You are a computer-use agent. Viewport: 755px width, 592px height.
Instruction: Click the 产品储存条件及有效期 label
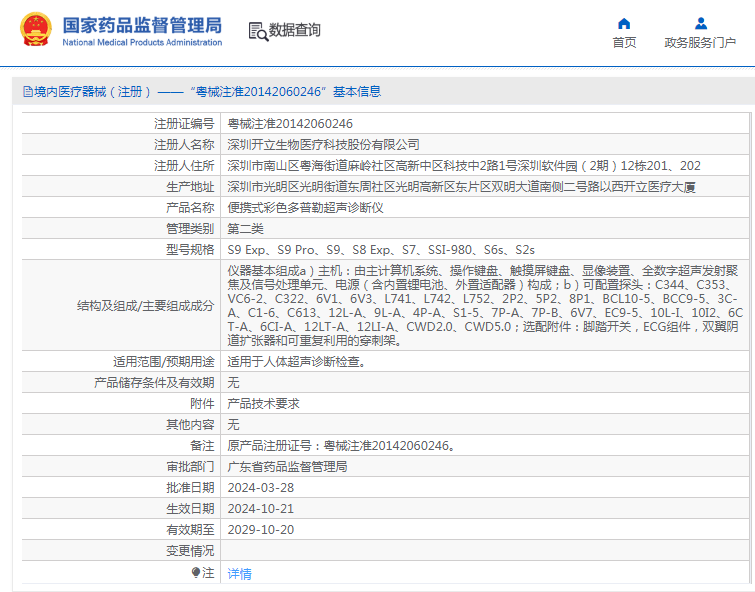(154, 382)
